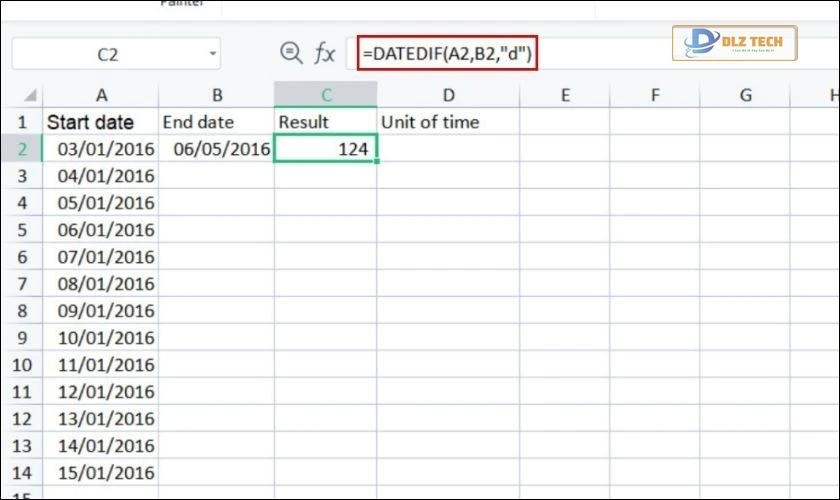The height and width of the screenshot is (500, 840).
Task: Select column B header
Action: (x=216, y=95)
